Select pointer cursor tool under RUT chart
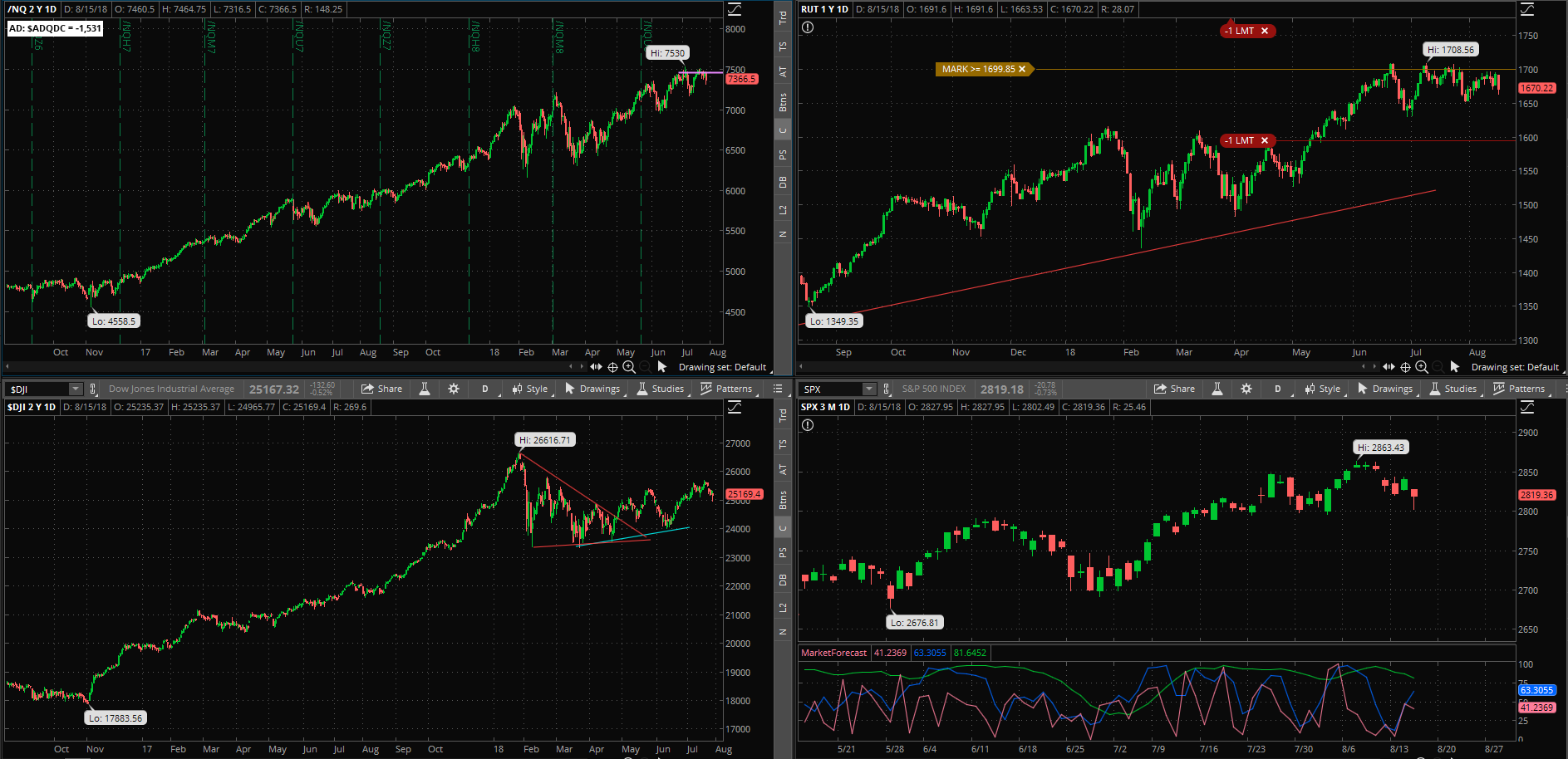The image size is (1568, 759). [x=1455, y=367]
